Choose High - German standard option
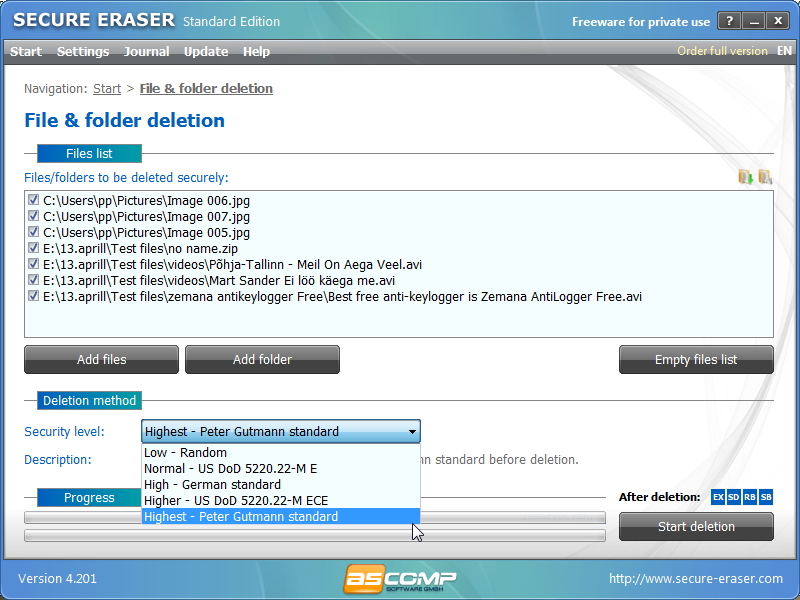The height and width of the screenshot is (600, 800). click(x=281, y=485)
